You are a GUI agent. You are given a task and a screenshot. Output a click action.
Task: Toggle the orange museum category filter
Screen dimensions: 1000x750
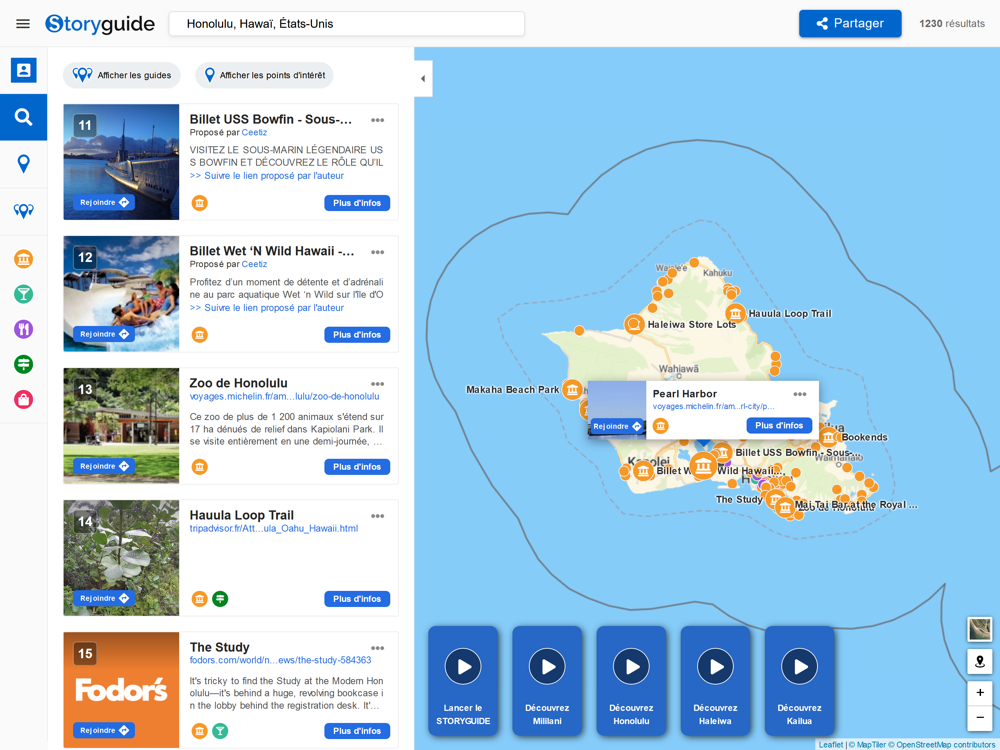point(24,259)
